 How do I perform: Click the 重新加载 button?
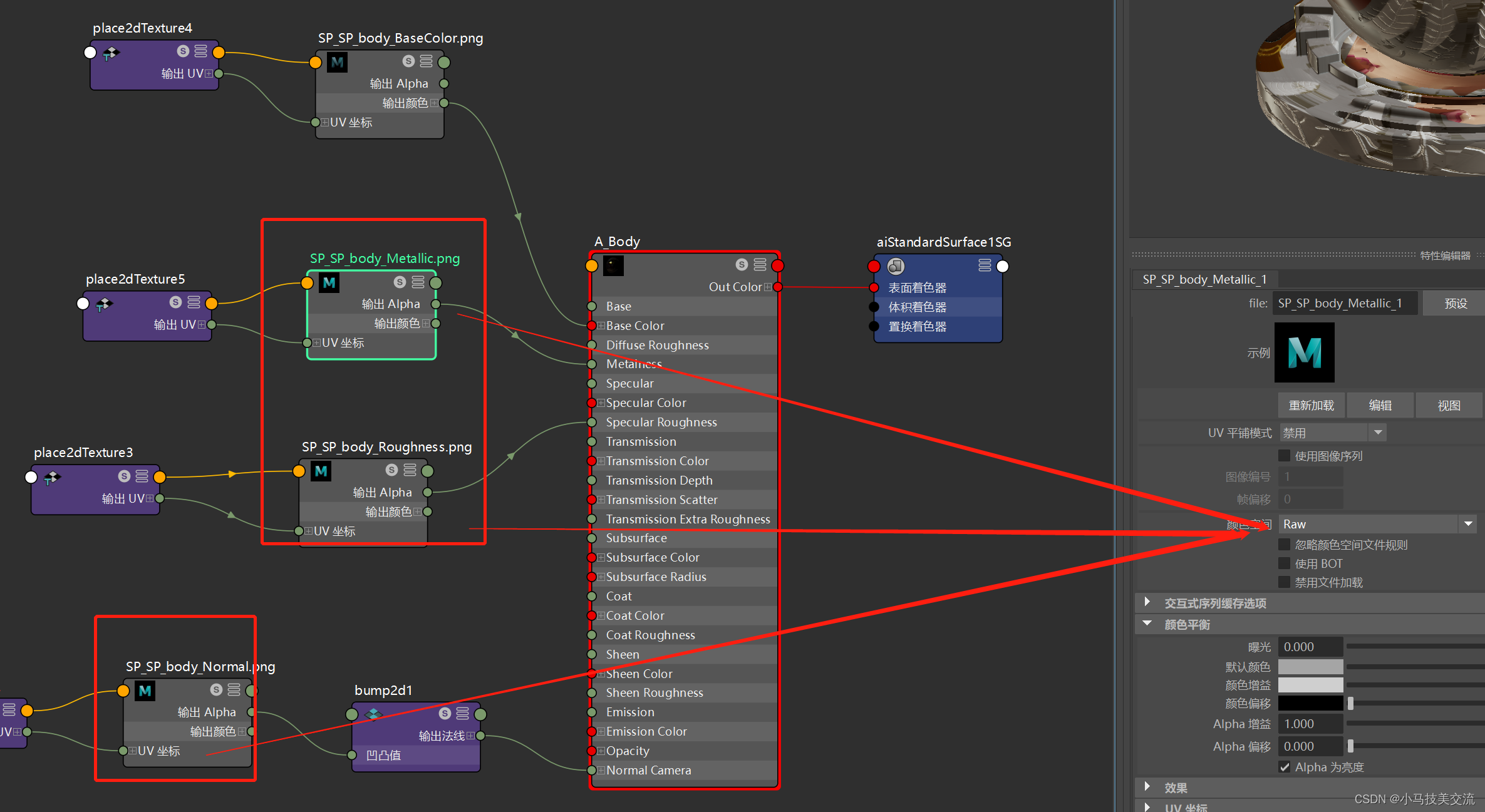(1311, 406)
